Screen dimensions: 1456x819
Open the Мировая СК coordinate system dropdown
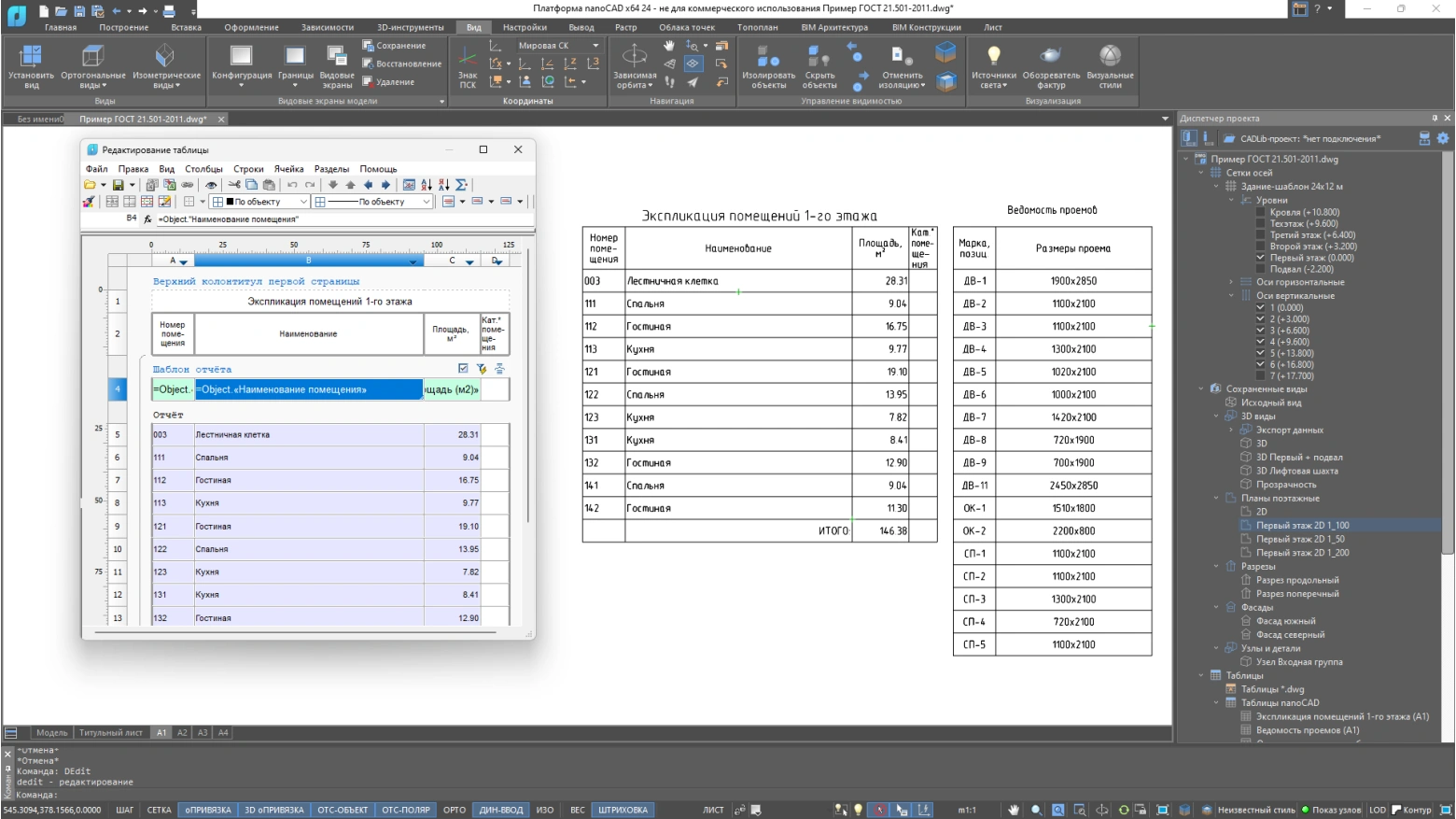tap(595, 46)
